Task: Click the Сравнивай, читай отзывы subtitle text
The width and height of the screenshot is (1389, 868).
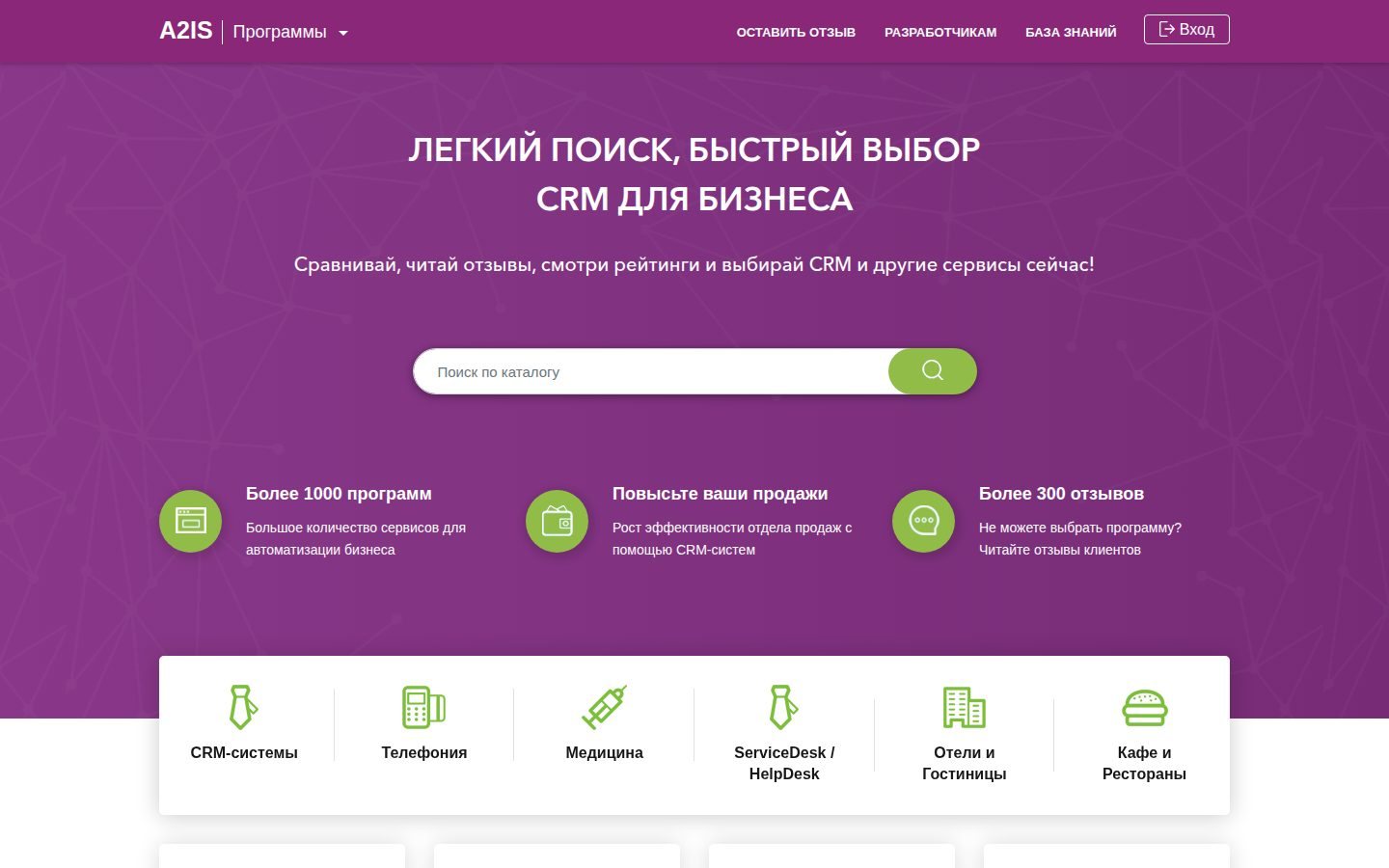Action: point(694,264)
